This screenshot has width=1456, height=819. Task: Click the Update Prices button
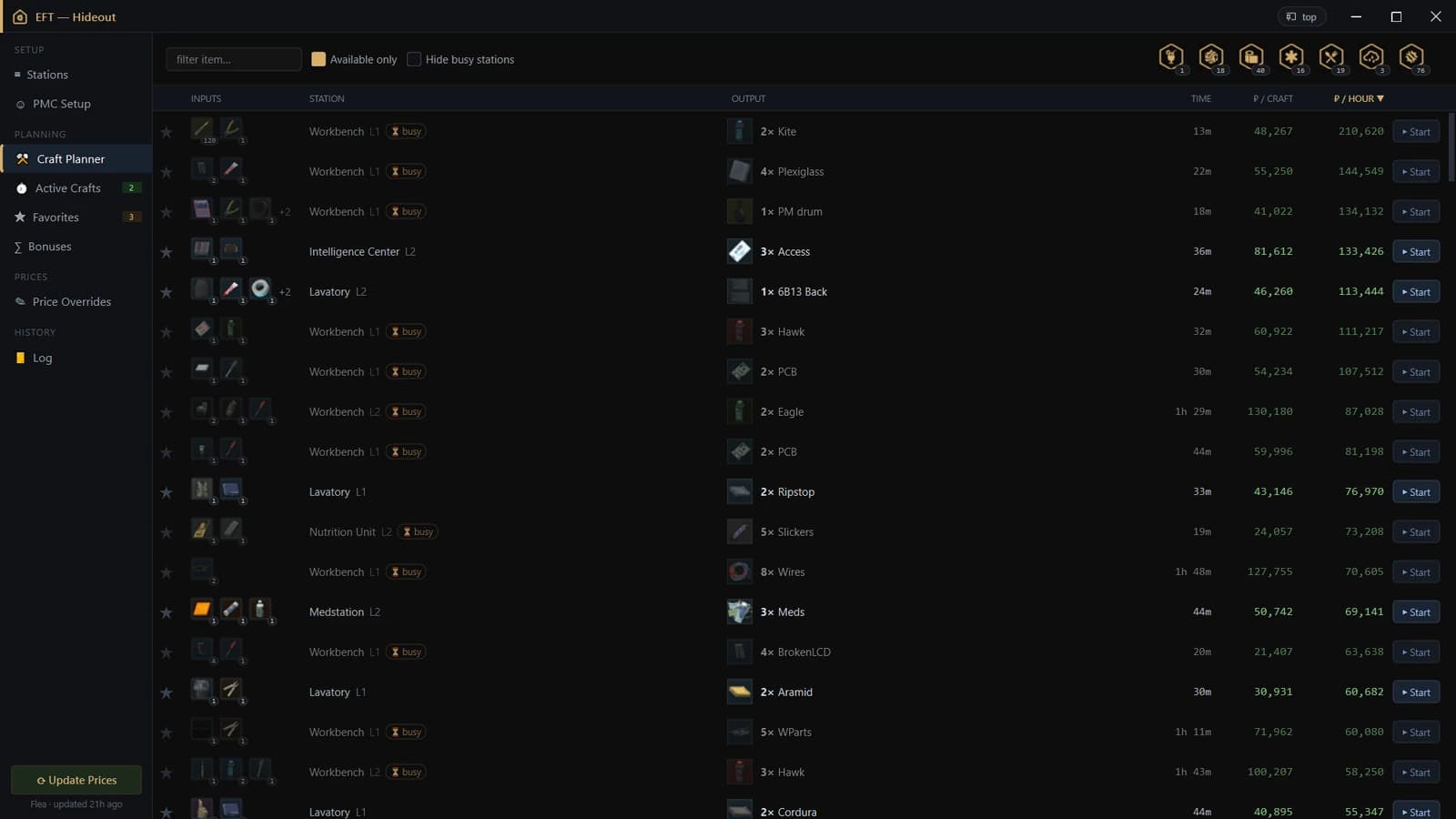[x=76, y=780]
